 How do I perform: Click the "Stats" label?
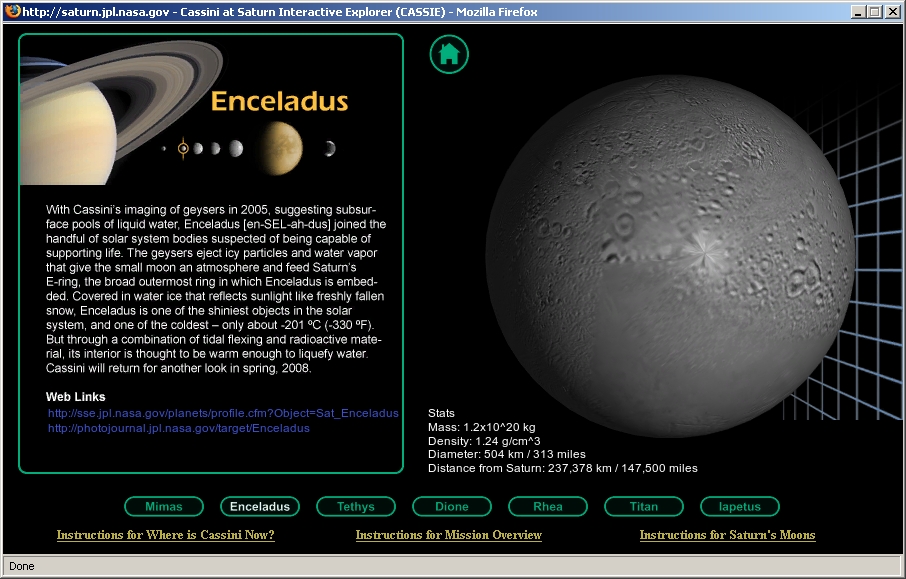click(441, 413)
